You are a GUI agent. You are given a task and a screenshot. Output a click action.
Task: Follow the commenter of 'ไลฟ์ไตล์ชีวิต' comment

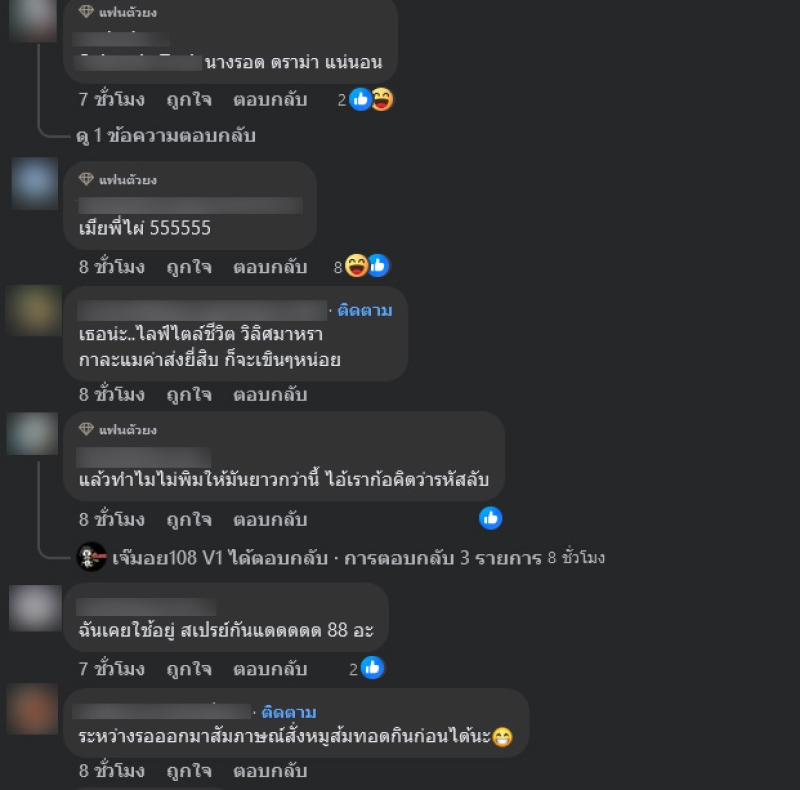(365, 310)
